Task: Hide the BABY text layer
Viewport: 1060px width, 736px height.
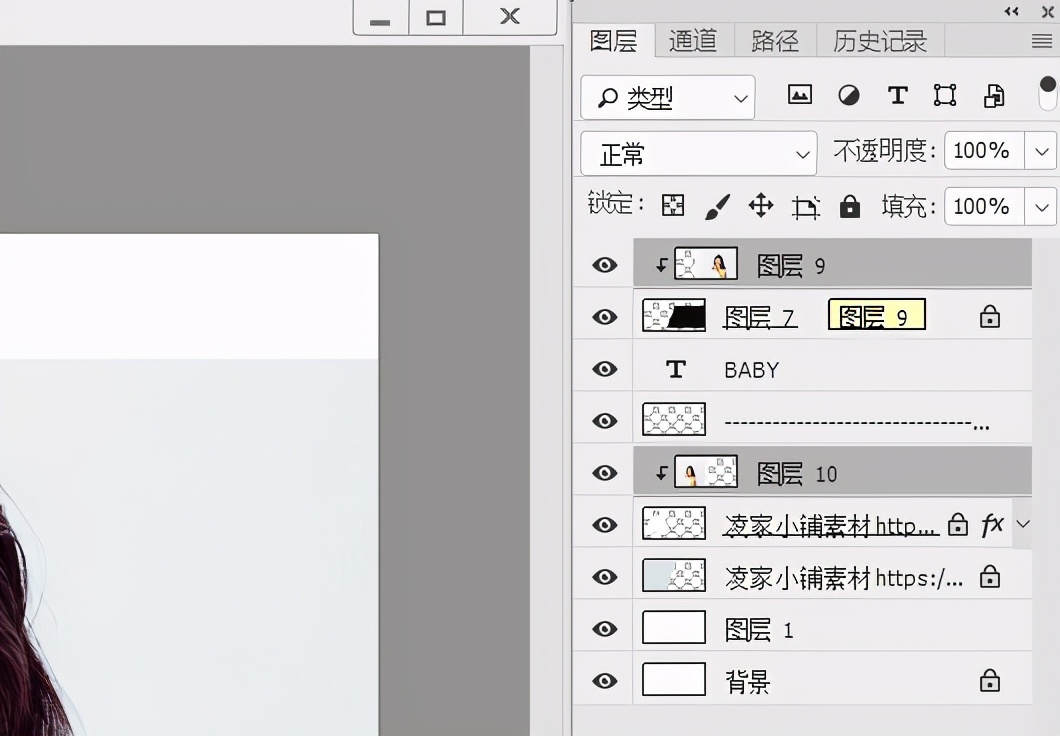Action: pos(604,369)
